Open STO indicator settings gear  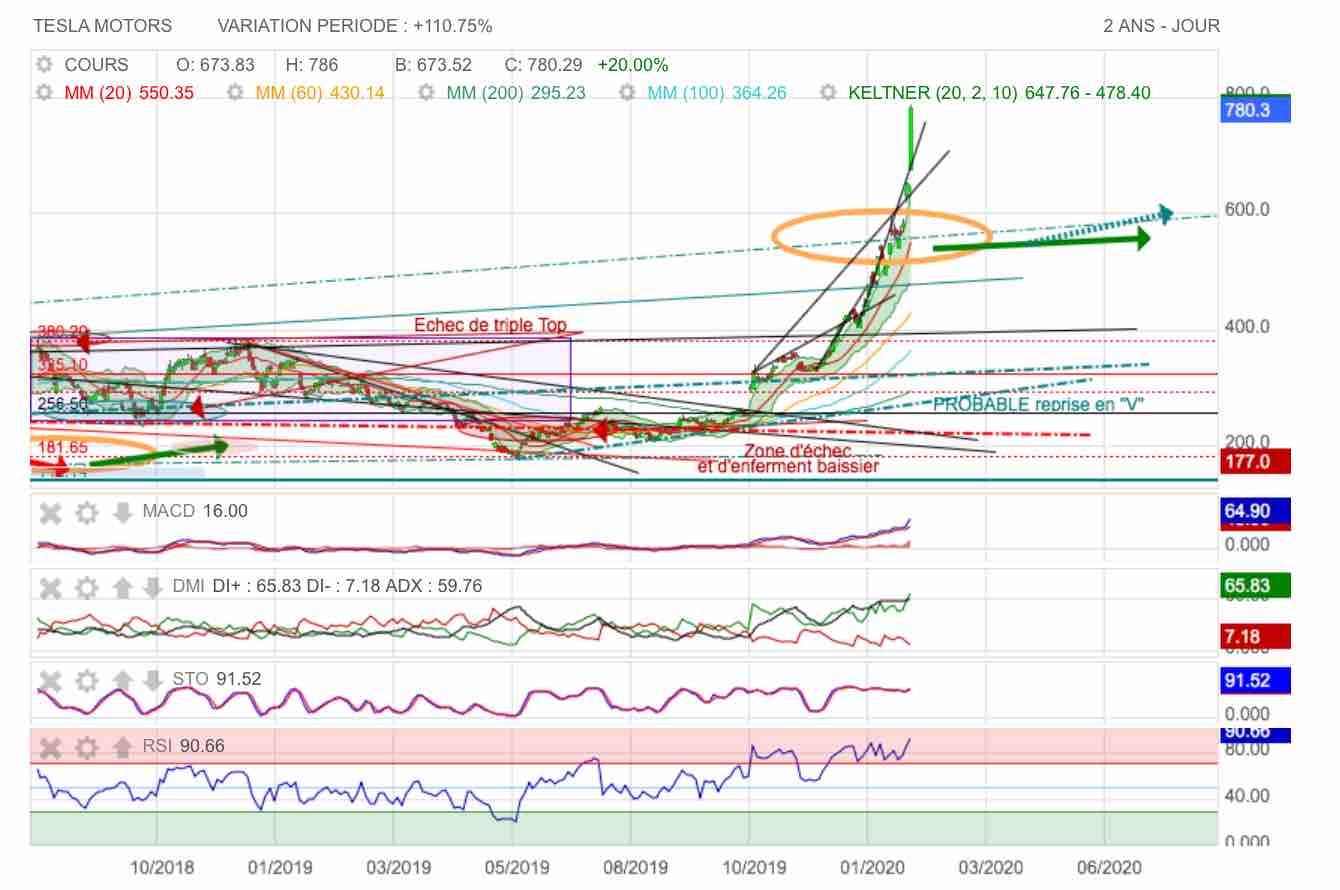click(87, 680)
